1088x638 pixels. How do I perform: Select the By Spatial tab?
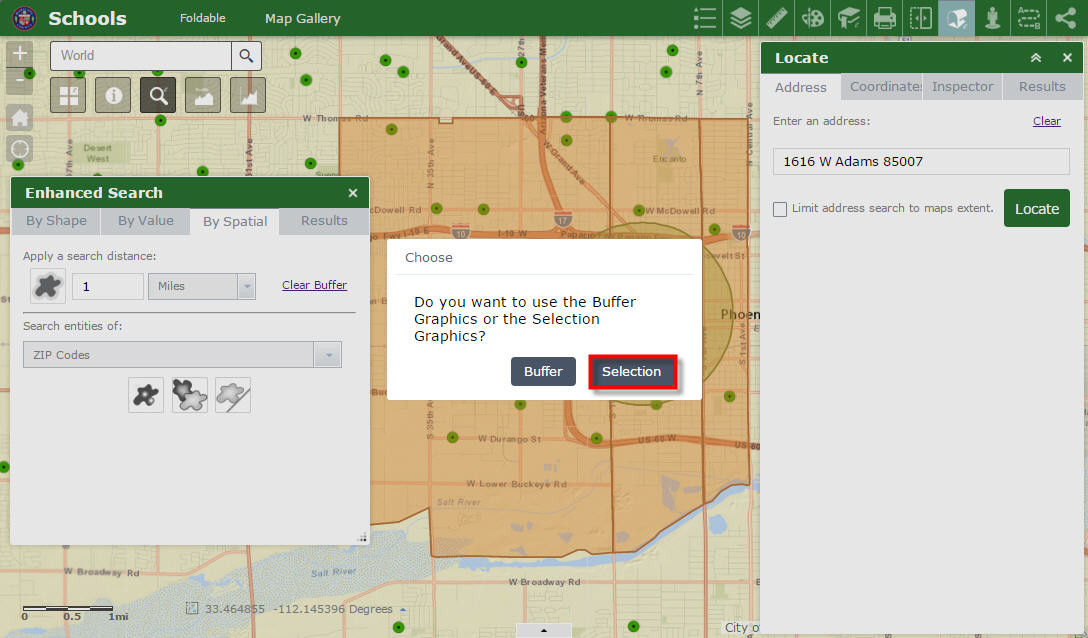(x=235, y=221)
